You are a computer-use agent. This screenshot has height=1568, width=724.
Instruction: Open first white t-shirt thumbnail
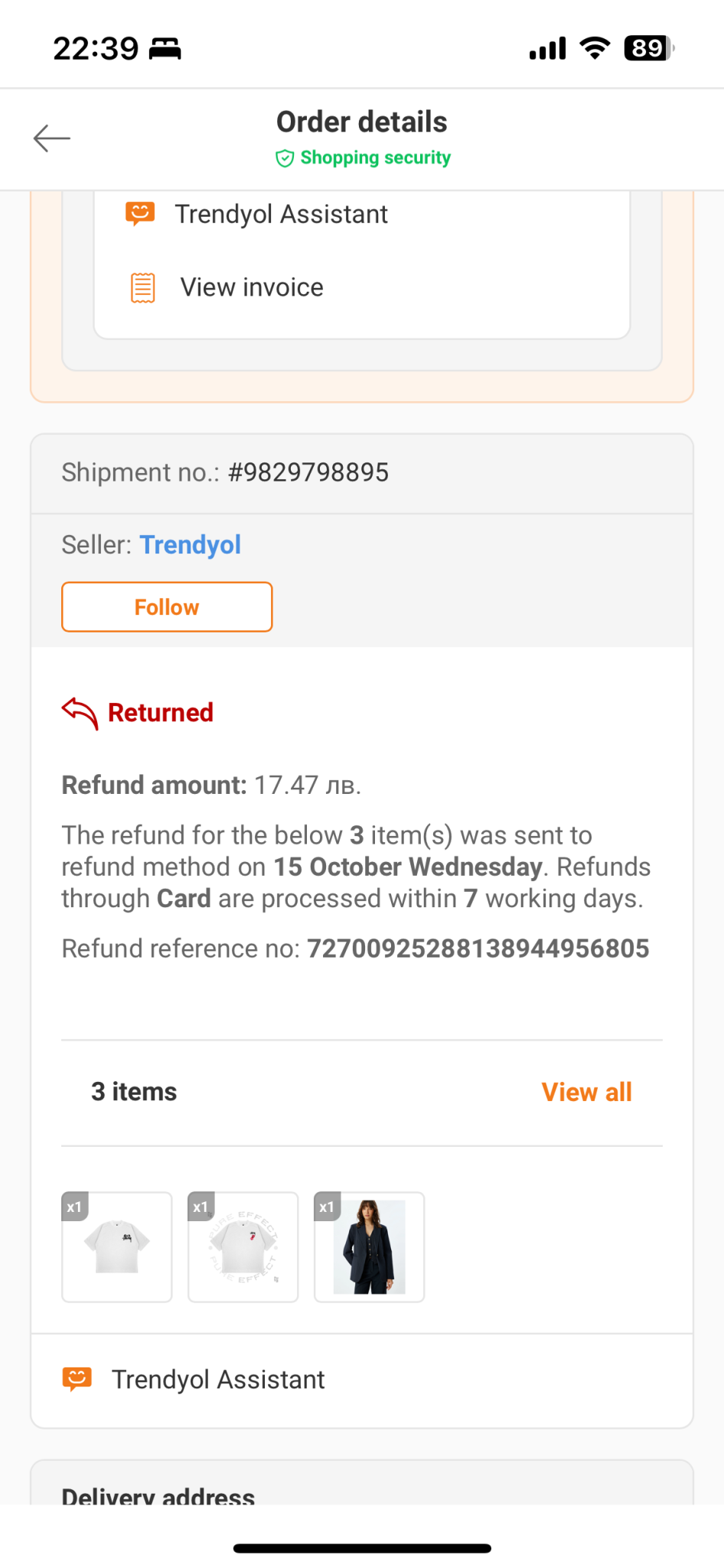tap(117, 1246)
